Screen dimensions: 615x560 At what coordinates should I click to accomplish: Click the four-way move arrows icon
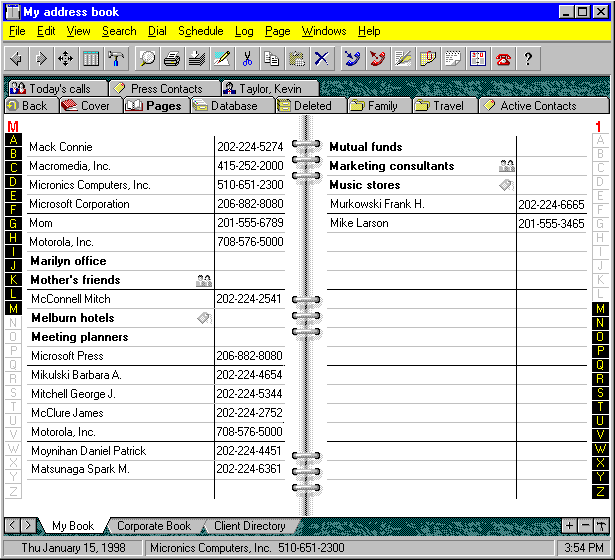click(x=66, y=59)
